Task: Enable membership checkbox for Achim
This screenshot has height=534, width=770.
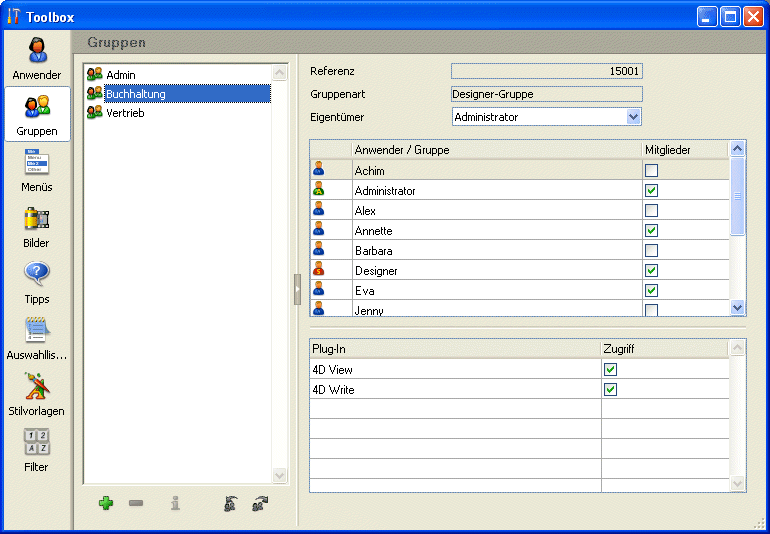Action: (x=651, y=171)
